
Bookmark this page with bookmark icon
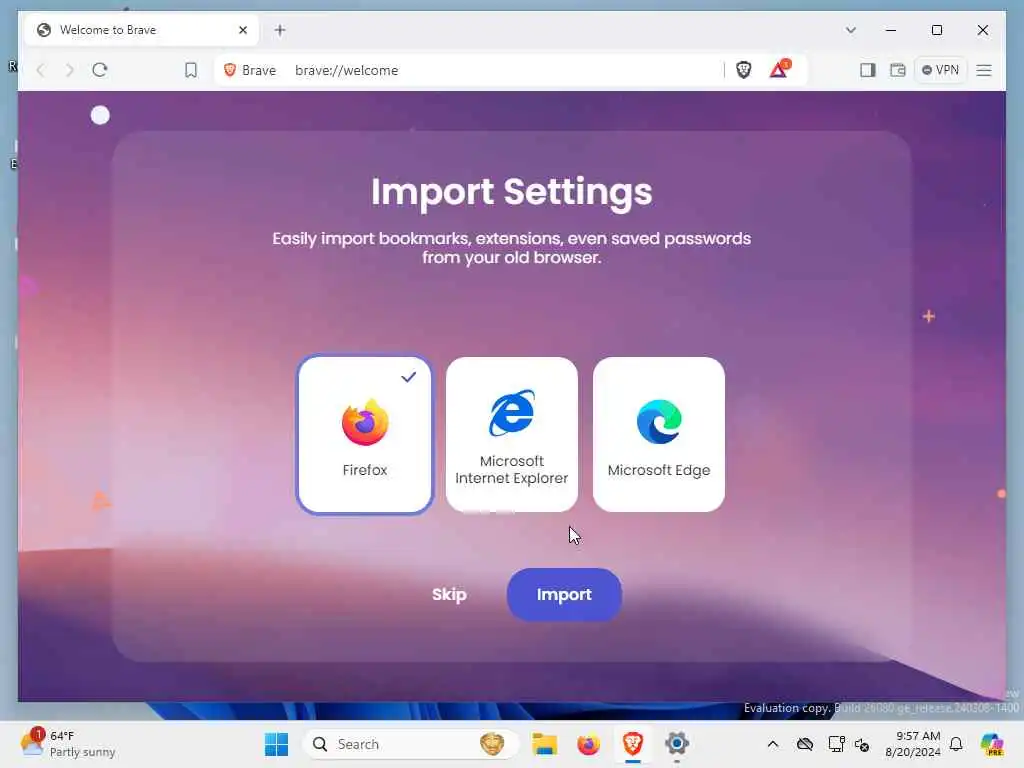pyautogui.click(x=191, y=70)
